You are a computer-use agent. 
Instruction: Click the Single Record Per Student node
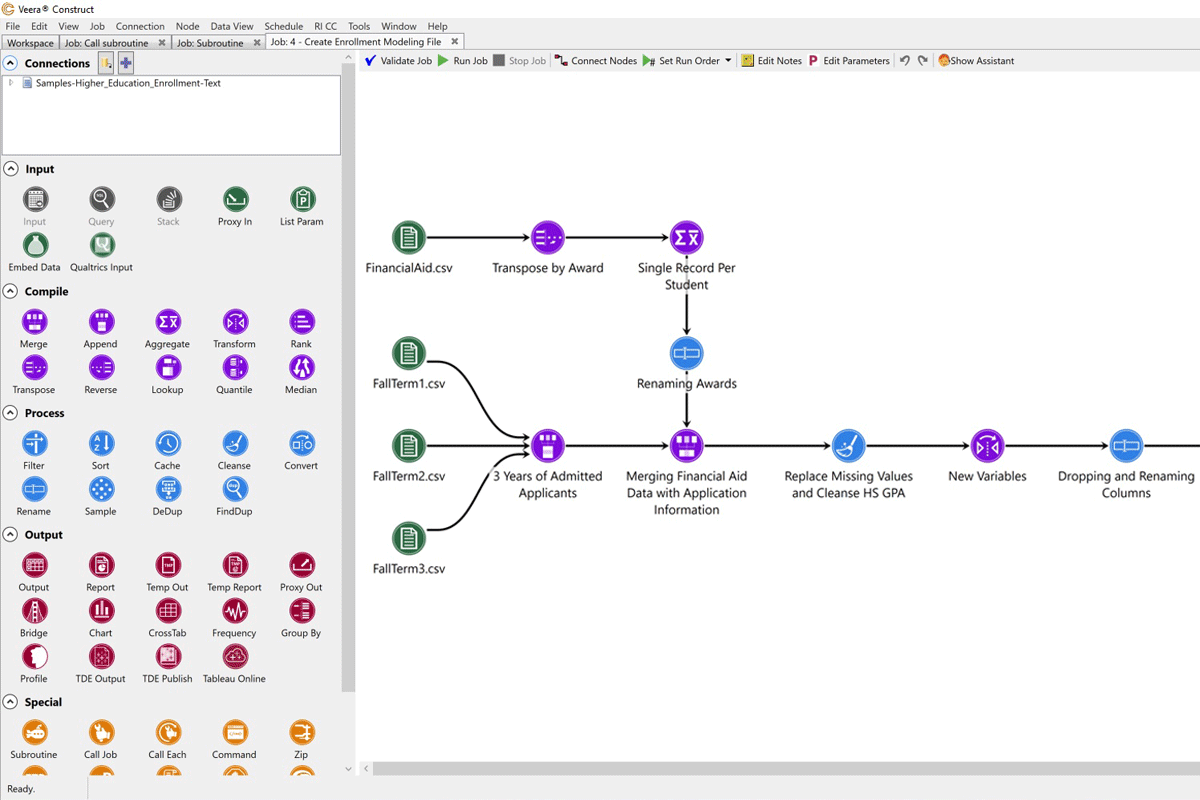(x=687, y=238)
